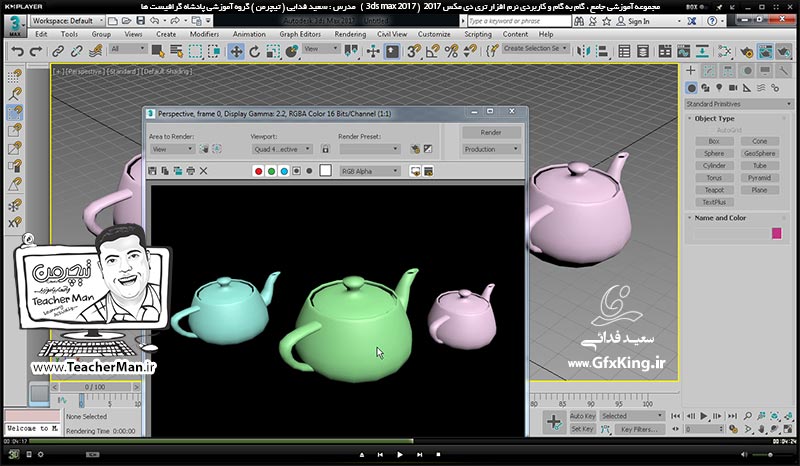Clear the rendered image with X icon
This screenshot has height=466, width=800.
tap(204, 171)
